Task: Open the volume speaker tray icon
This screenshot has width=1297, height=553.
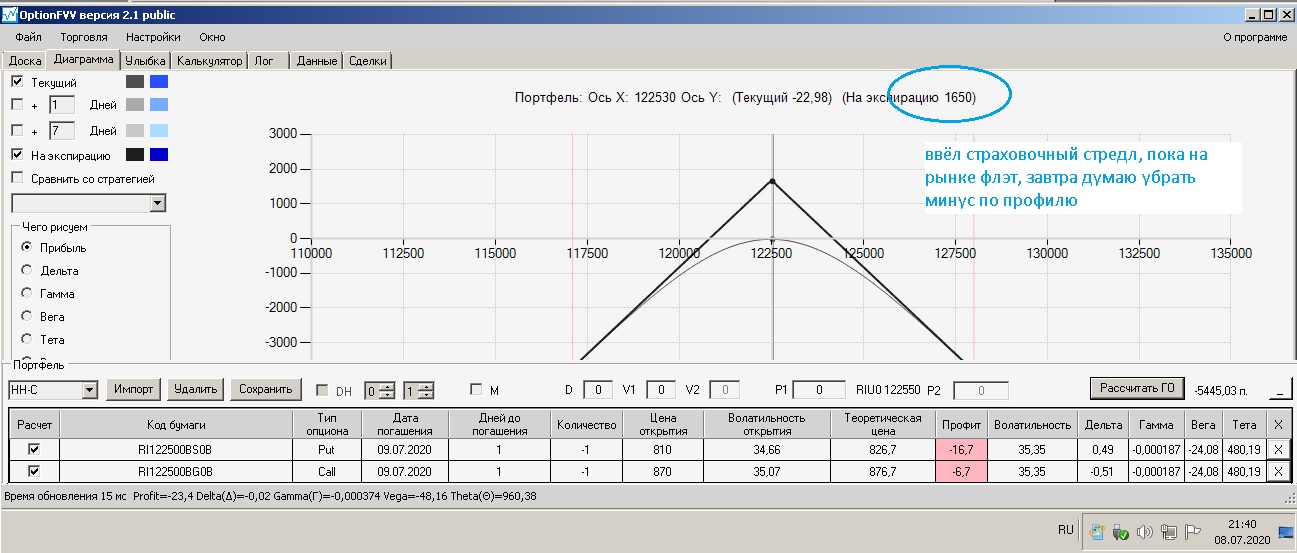Action: (x=1145, y=531)
